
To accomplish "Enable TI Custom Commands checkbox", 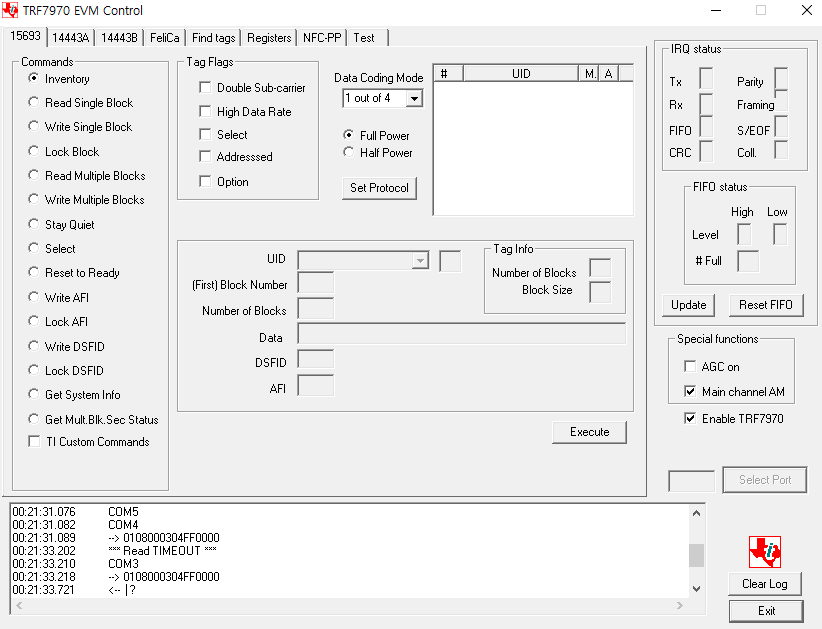I will pos(35,442).
